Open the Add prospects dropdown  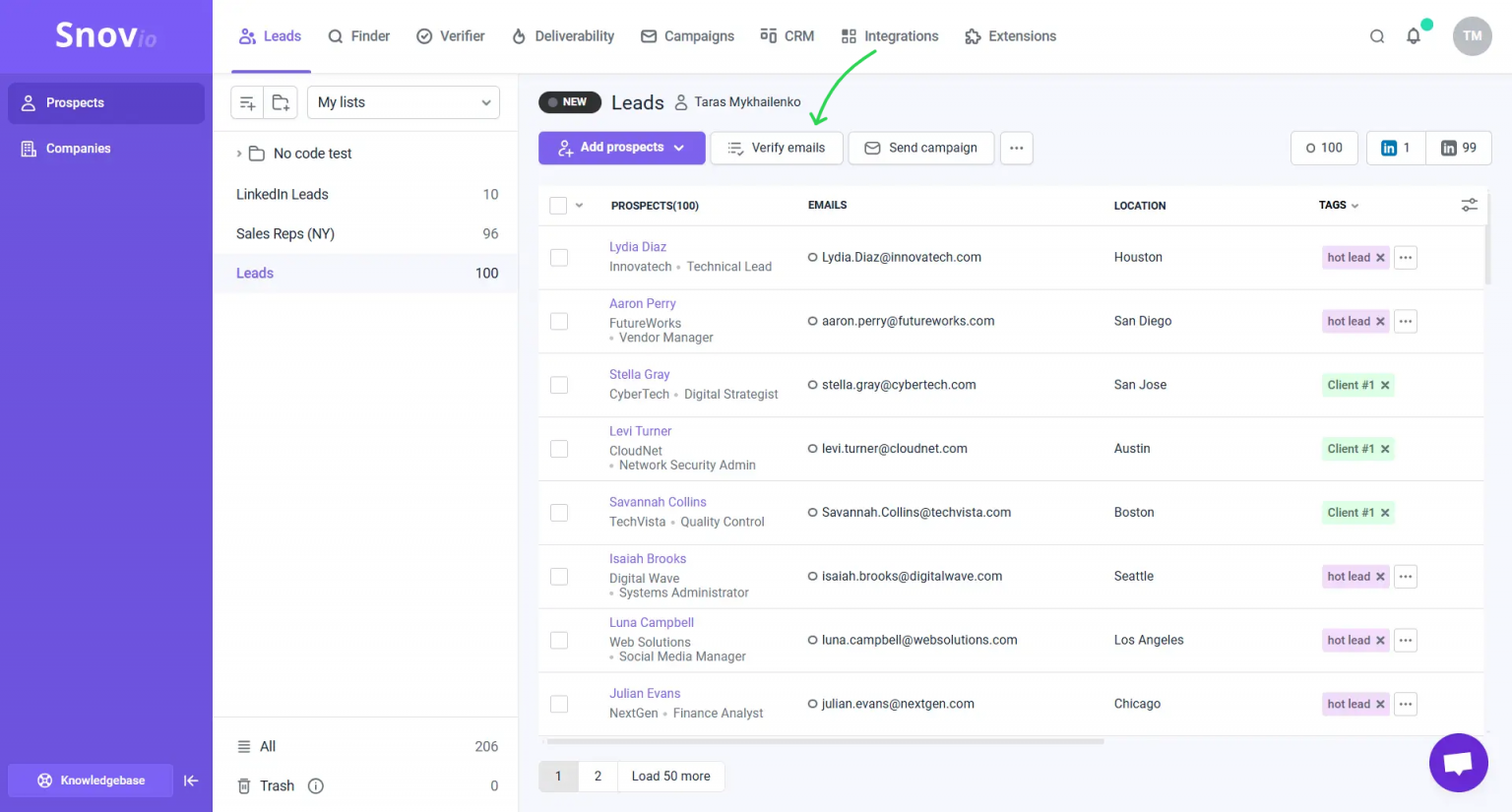(x=622, y=148)
